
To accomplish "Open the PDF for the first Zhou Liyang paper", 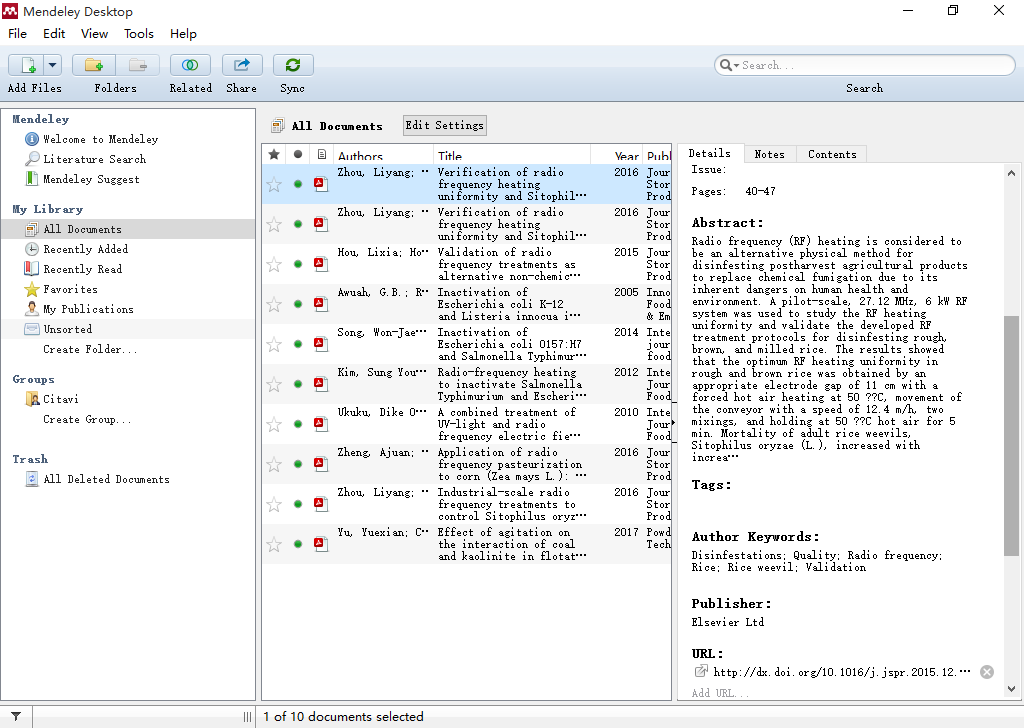I will coord(320,183).
